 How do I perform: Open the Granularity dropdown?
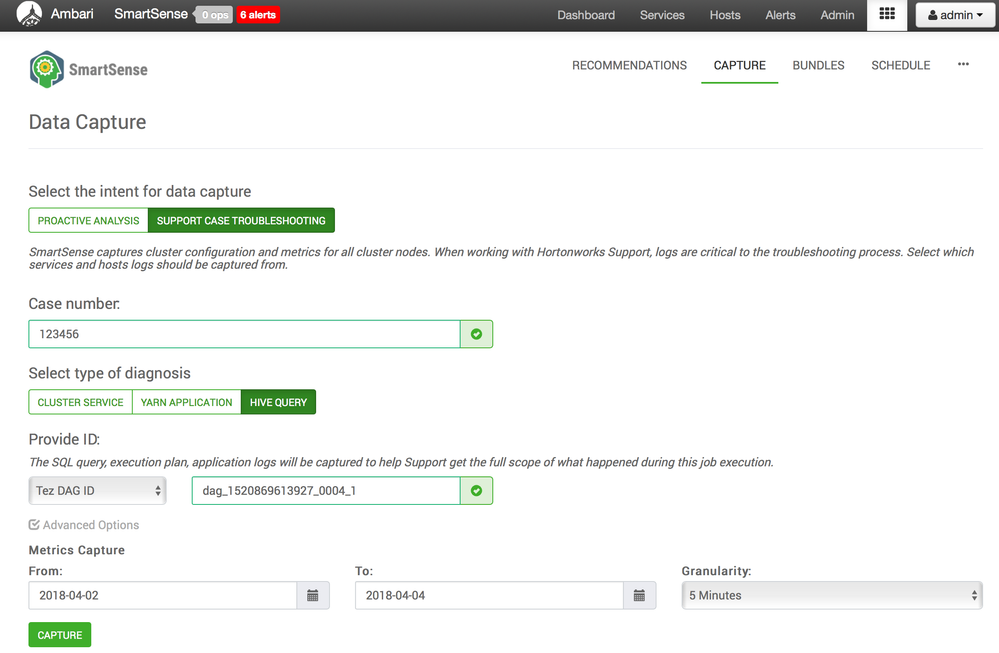click(832, 596)
